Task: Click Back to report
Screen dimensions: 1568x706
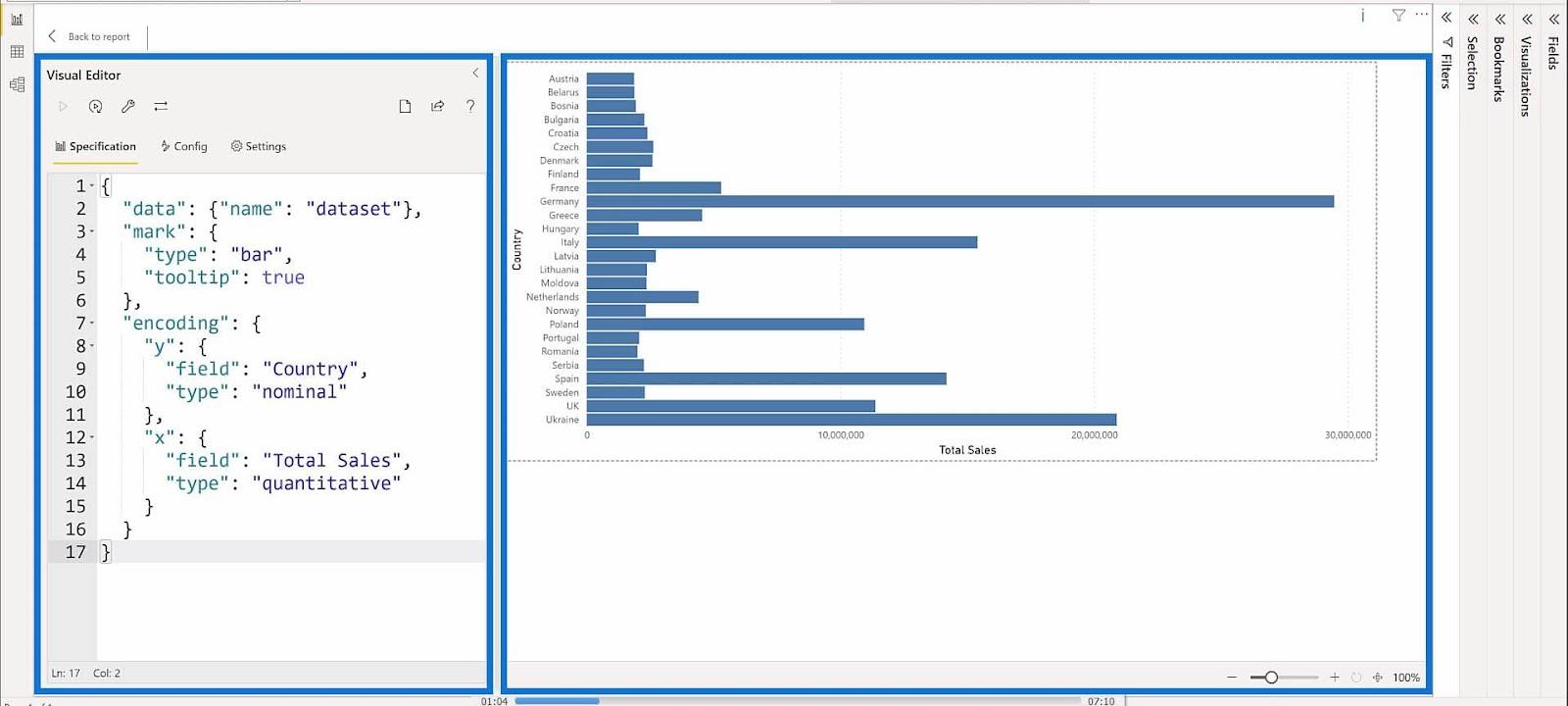Action: click(x=89, y=36)
